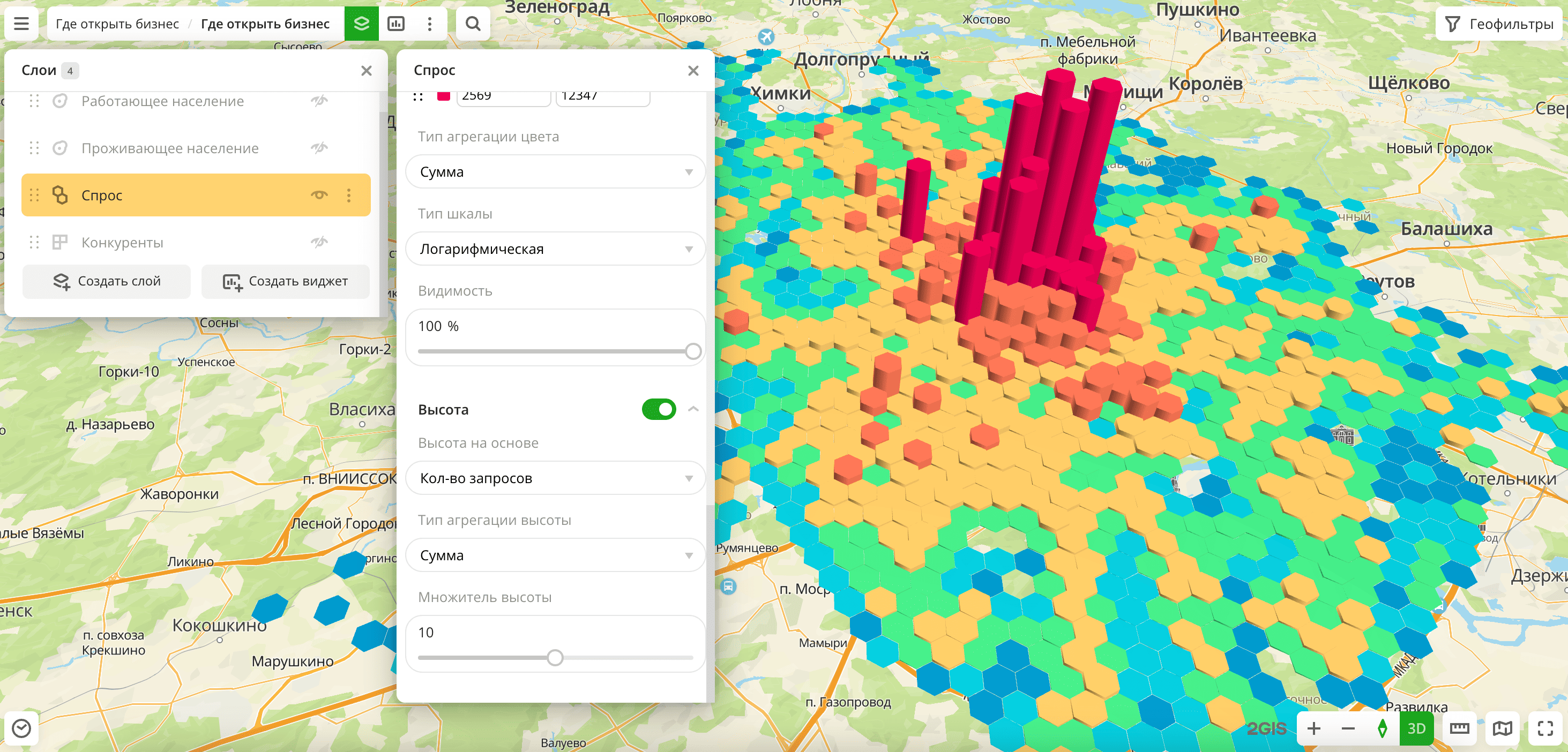Click the map search magnifier icon

coord(473,24)
